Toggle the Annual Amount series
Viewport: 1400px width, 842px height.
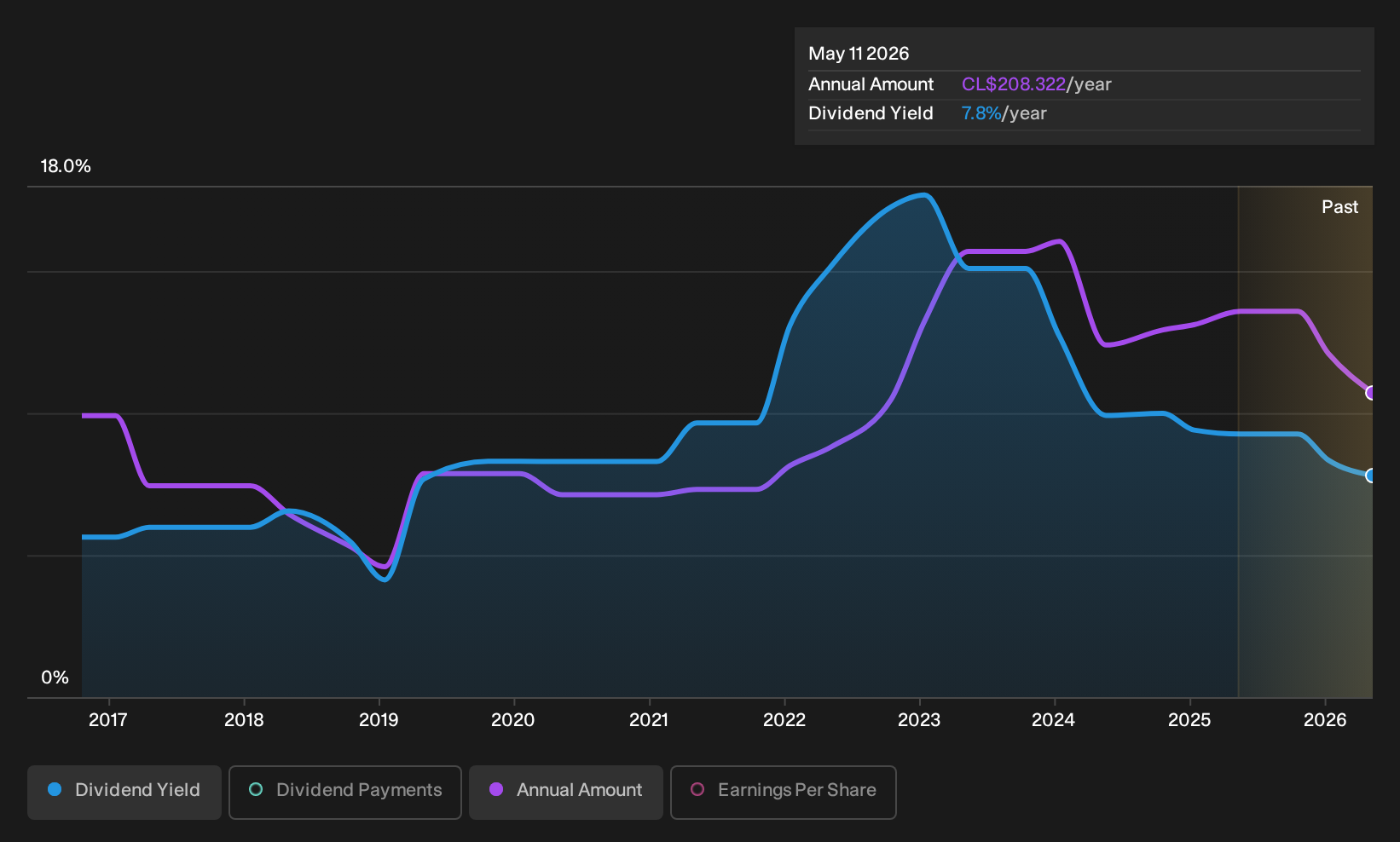[x=566, y=792]
